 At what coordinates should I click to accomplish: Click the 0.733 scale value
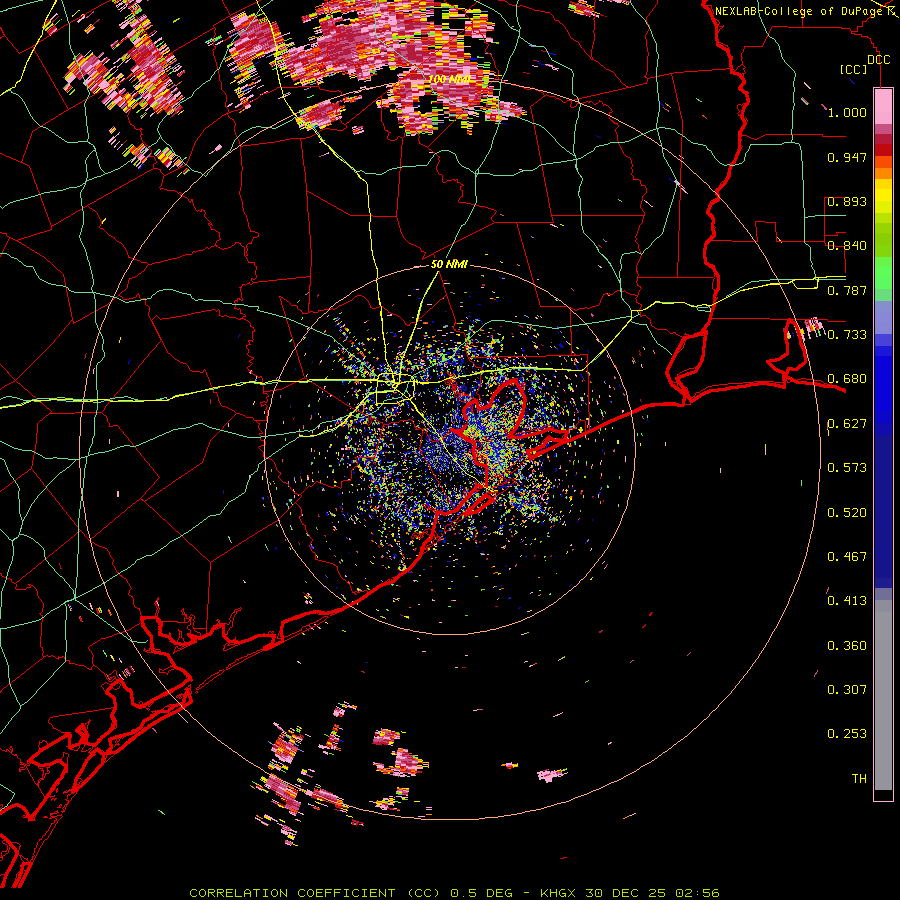click(x=847, y=335)
